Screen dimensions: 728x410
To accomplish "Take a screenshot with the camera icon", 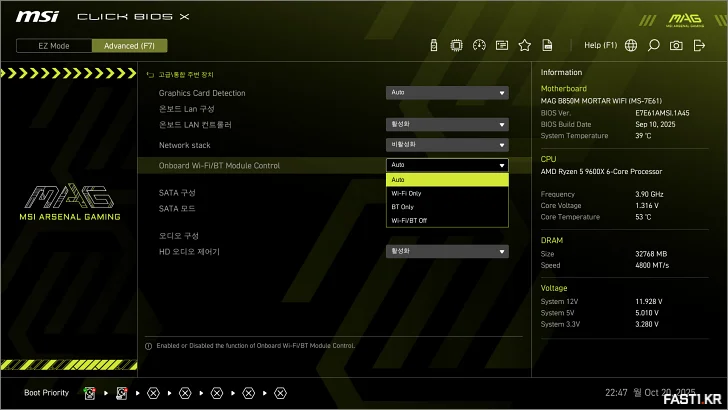I will [x=676, y=46].
